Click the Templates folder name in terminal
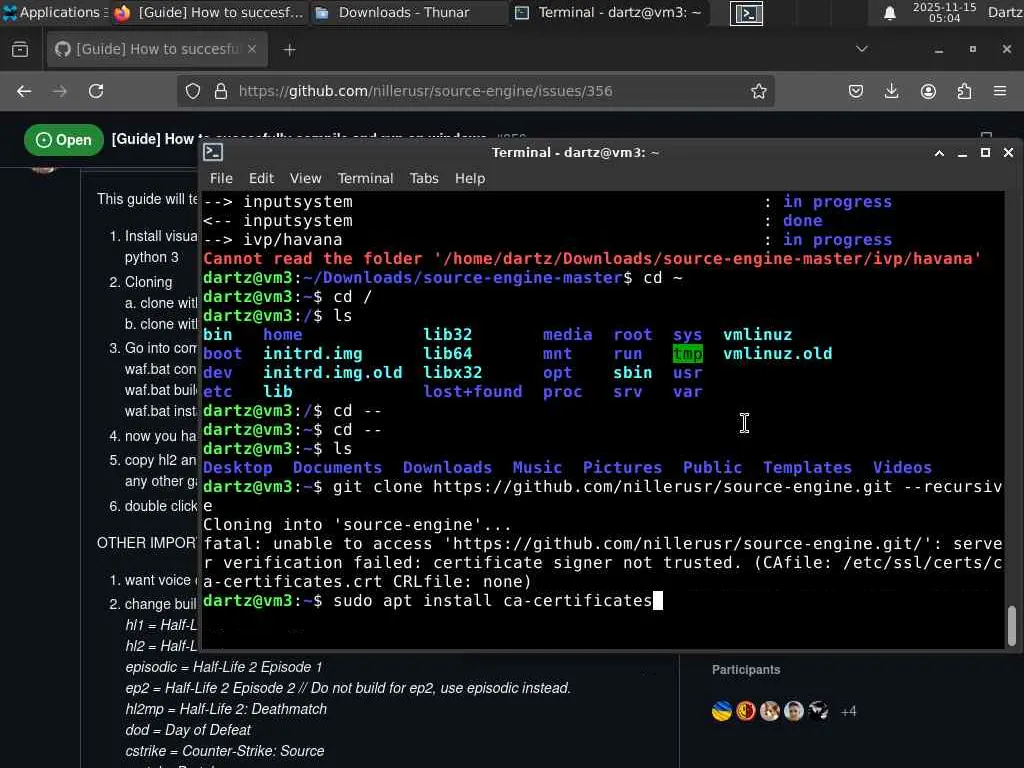The width and height of the screenshot is (1024, 768). point(808,468)
